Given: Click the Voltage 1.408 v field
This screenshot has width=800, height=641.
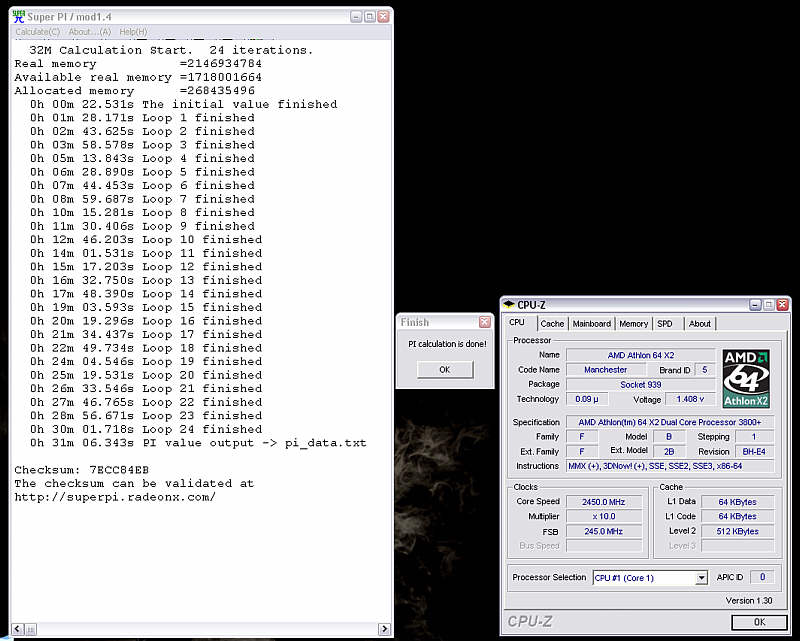Looking at the screenshot, I should pos(690,399).
